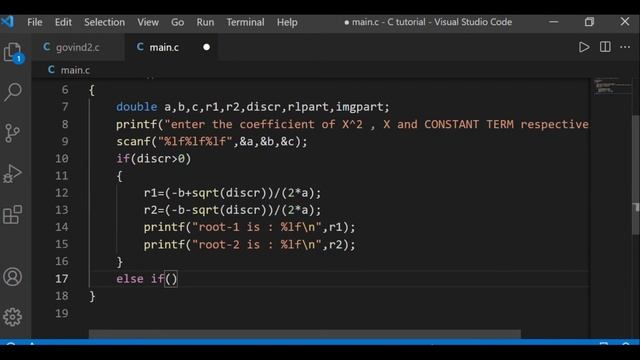
Task: Click the vertical editor scrollbar
Action: tap(636, 176)
